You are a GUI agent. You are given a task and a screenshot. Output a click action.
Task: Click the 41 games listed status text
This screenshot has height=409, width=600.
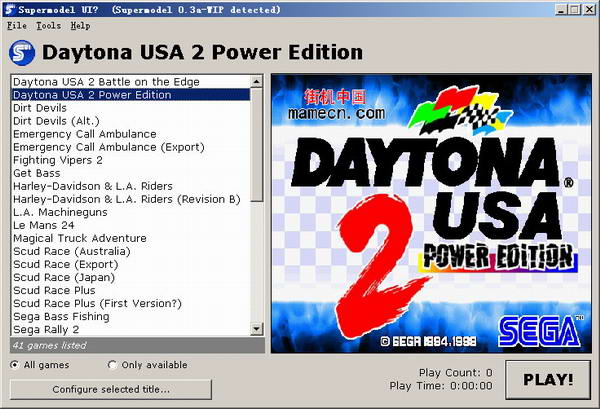tap(49, 345)
